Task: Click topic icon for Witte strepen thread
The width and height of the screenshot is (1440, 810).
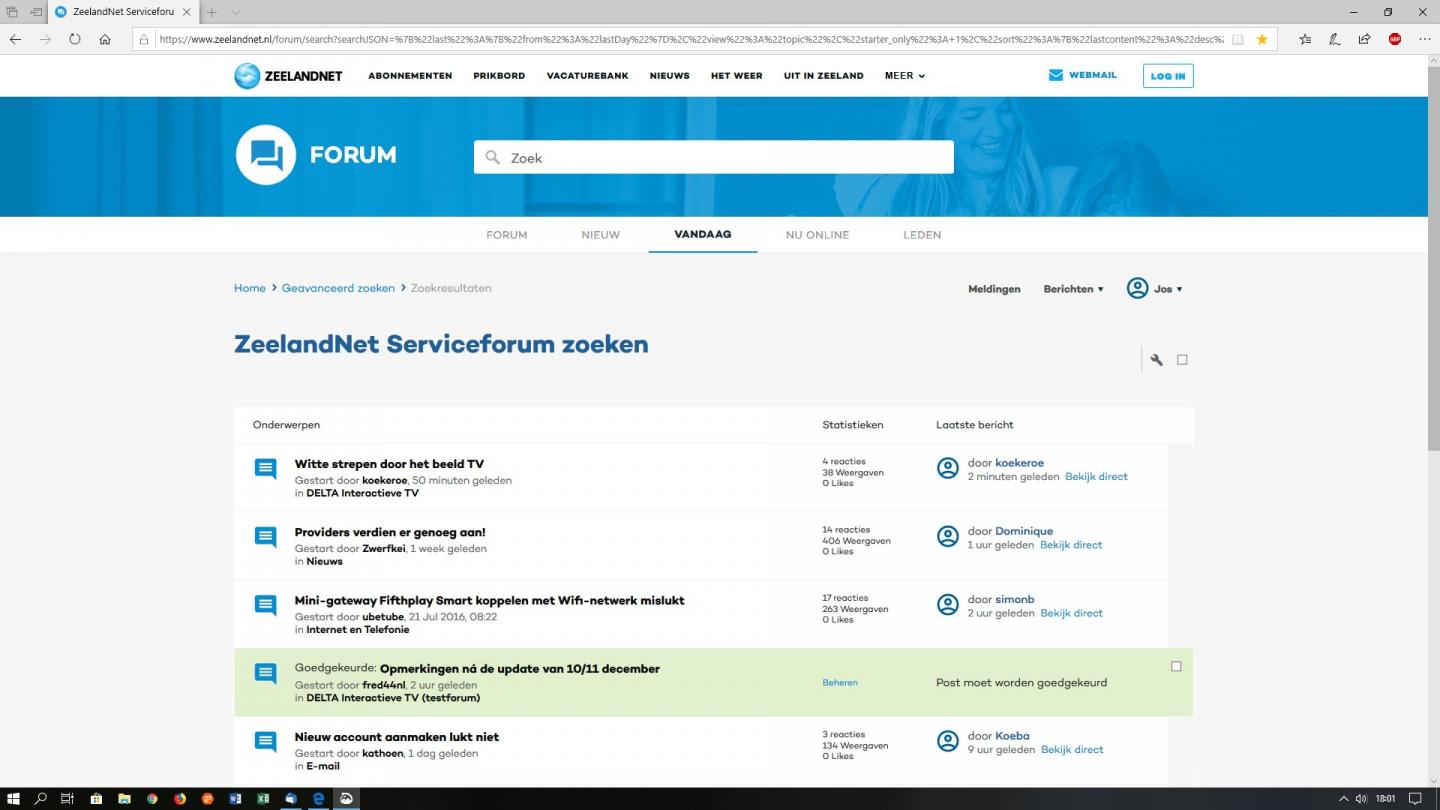Action: (265, 468)
